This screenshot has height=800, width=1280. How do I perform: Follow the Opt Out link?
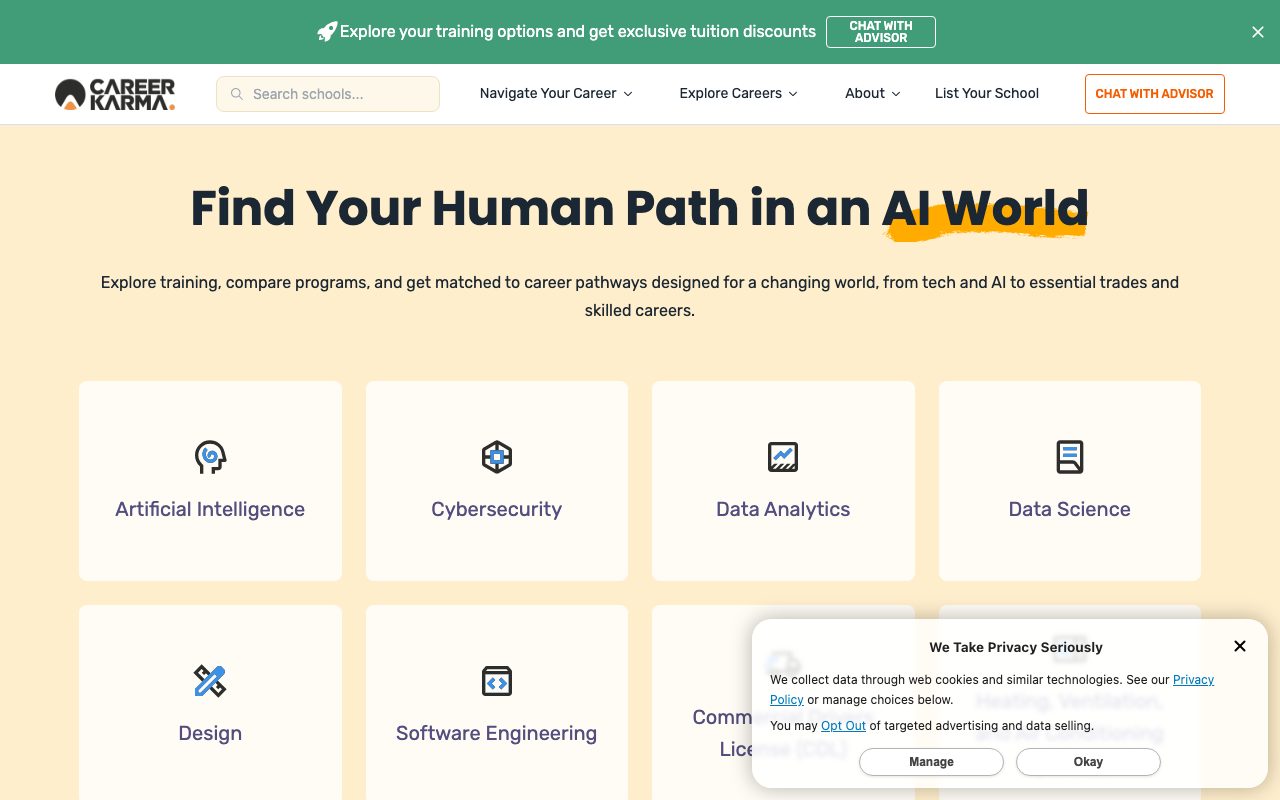(843, 726)
